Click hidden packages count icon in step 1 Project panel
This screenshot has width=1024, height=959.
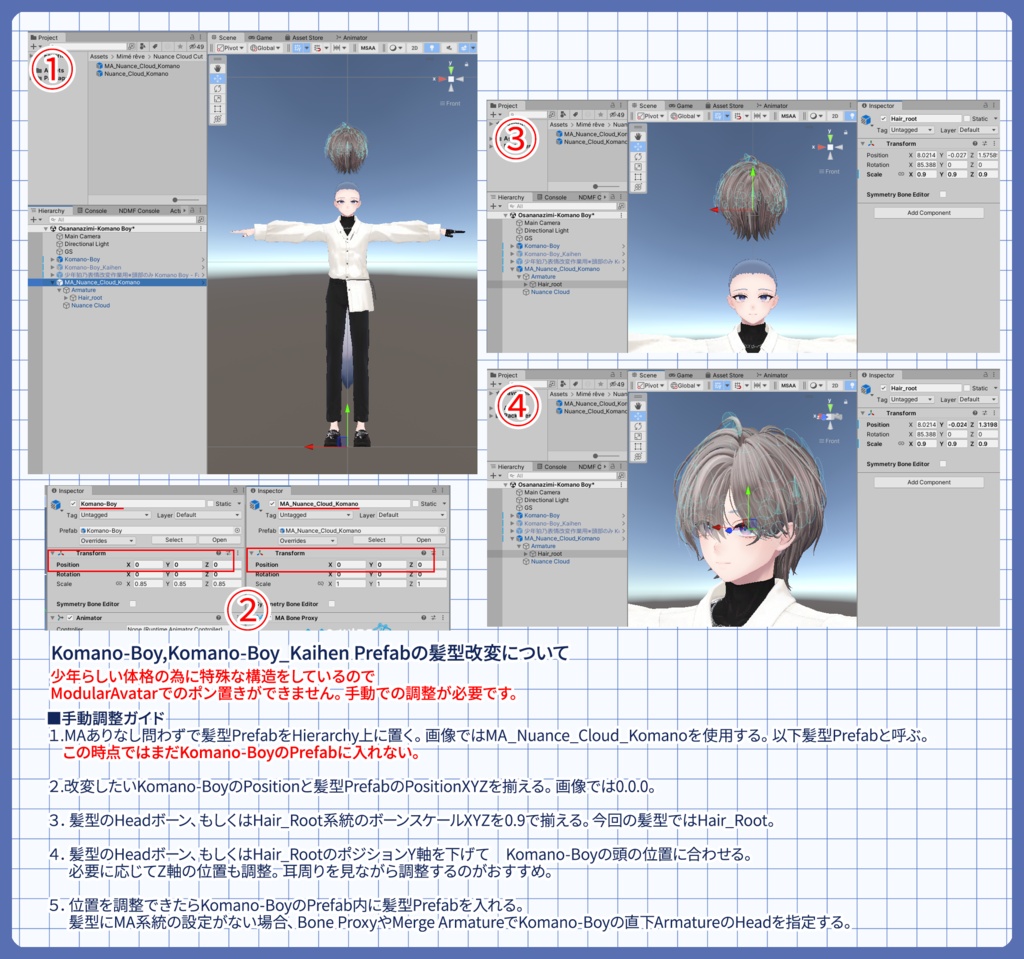(x=197, y=47)
